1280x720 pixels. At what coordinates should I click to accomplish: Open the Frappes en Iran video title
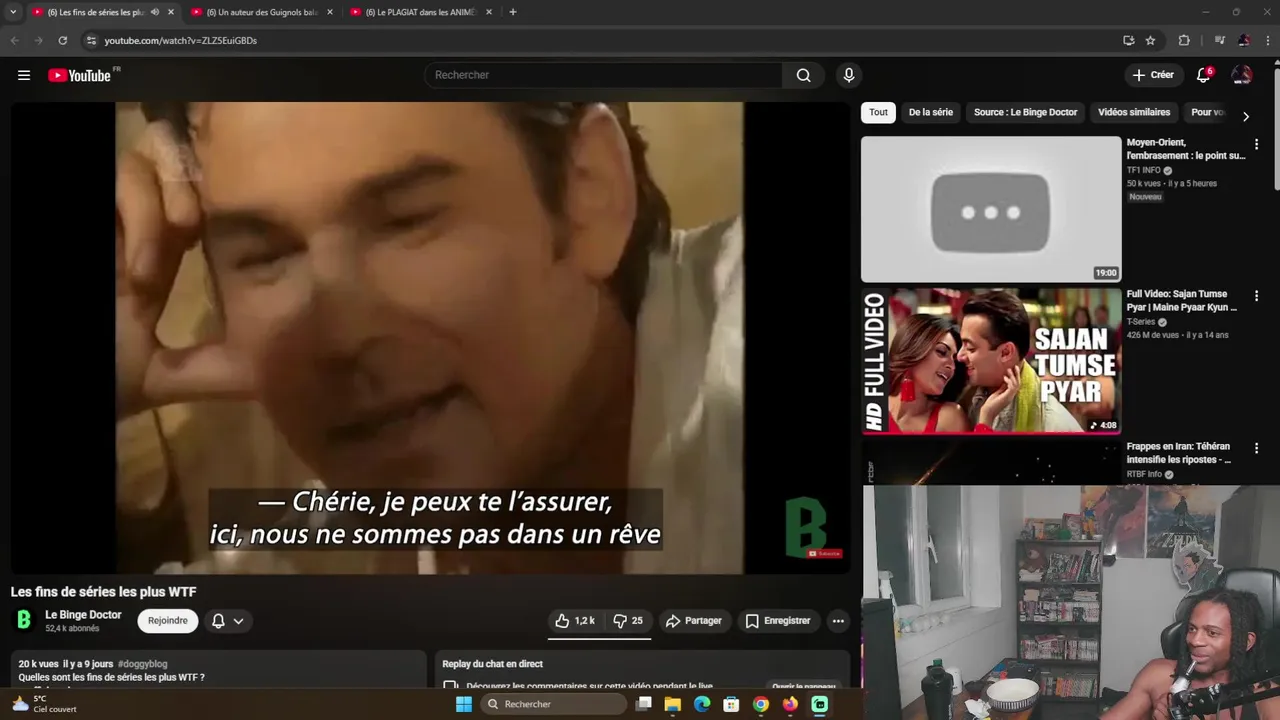pos(1180,453)
